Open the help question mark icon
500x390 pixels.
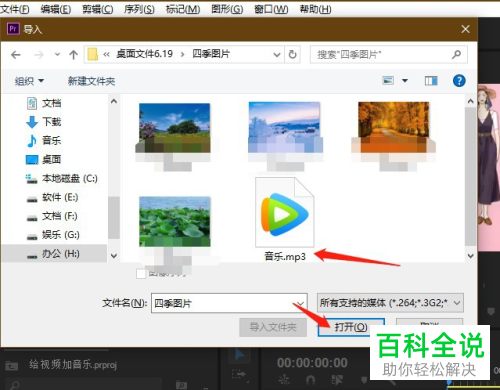click(x=459, y=81)
